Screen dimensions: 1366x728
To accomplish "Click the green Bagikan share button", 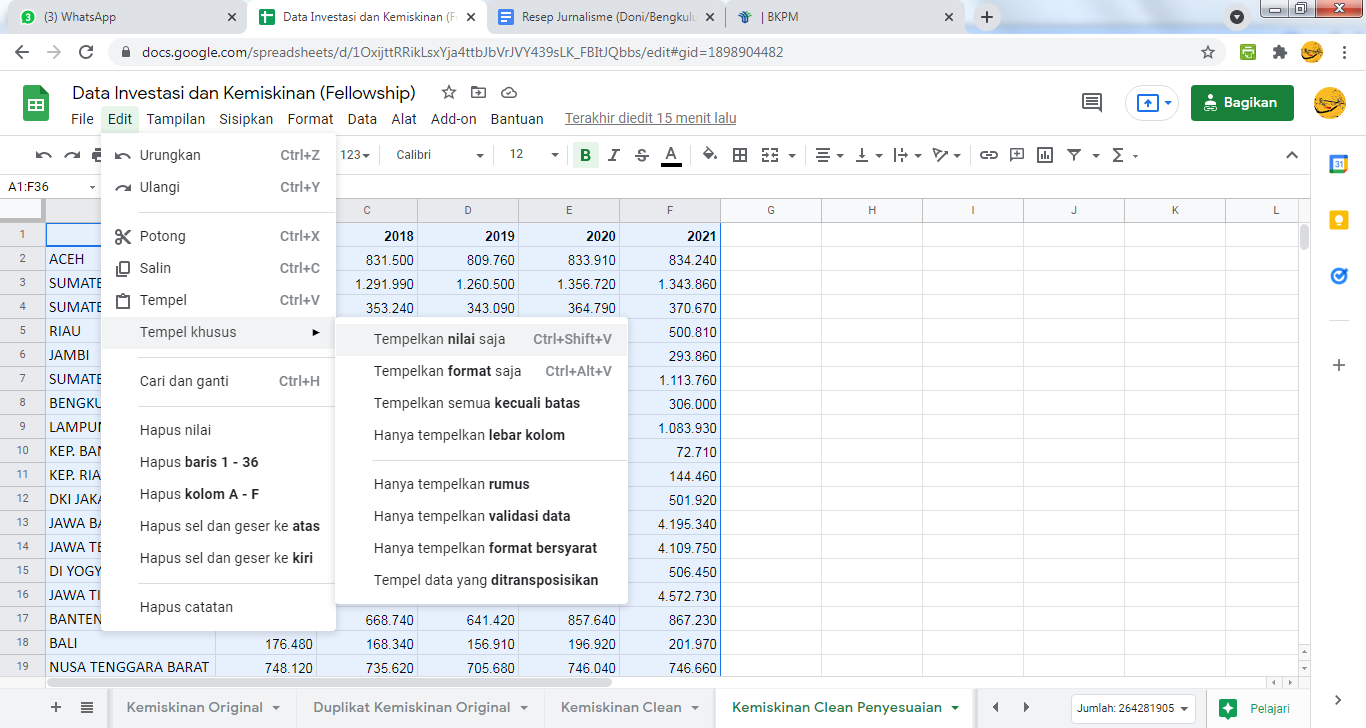I will pyautogui.click(x=1241, y=102).
